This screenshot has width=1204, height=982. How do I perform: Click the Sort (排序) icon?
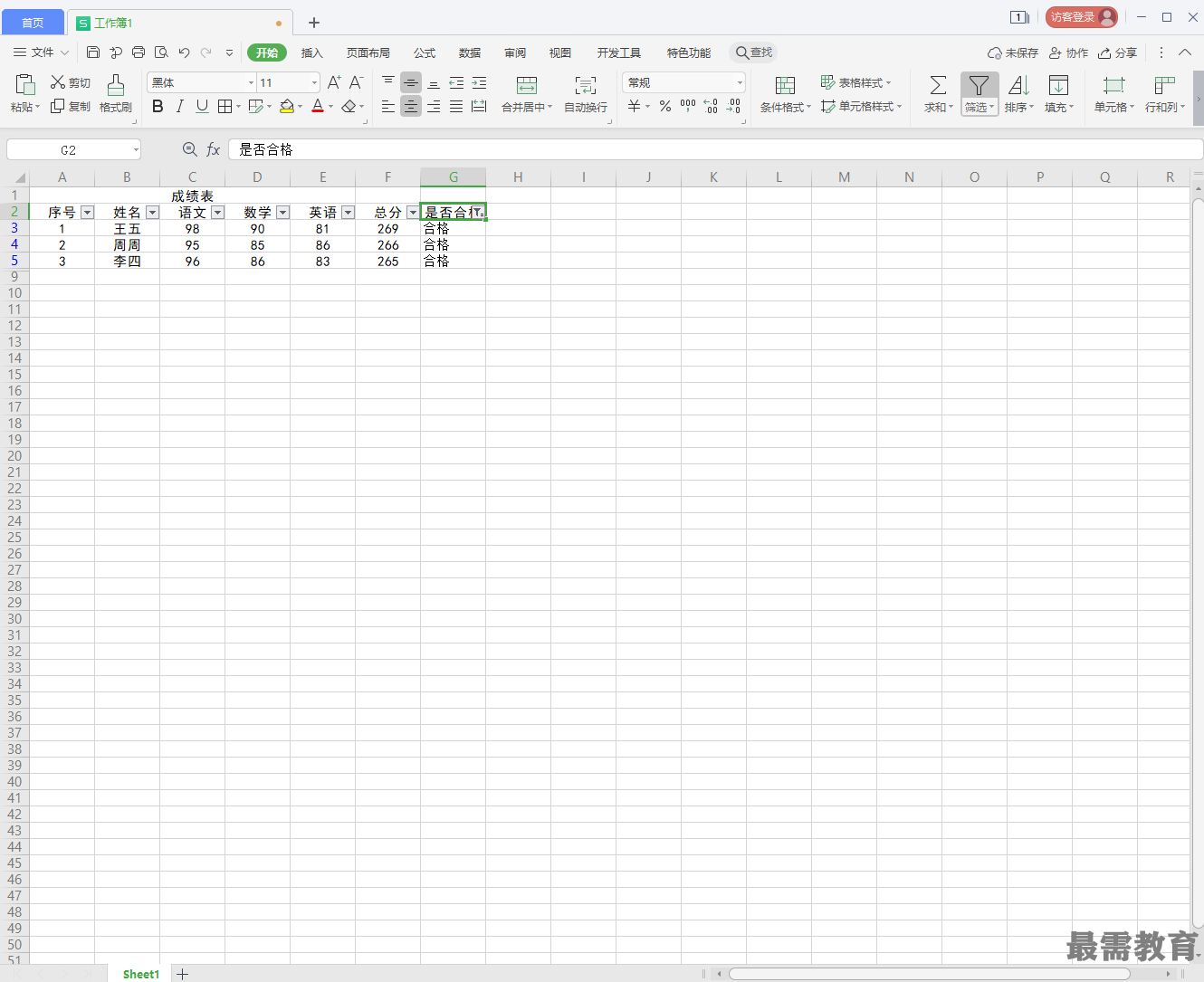pos(1018,85)
